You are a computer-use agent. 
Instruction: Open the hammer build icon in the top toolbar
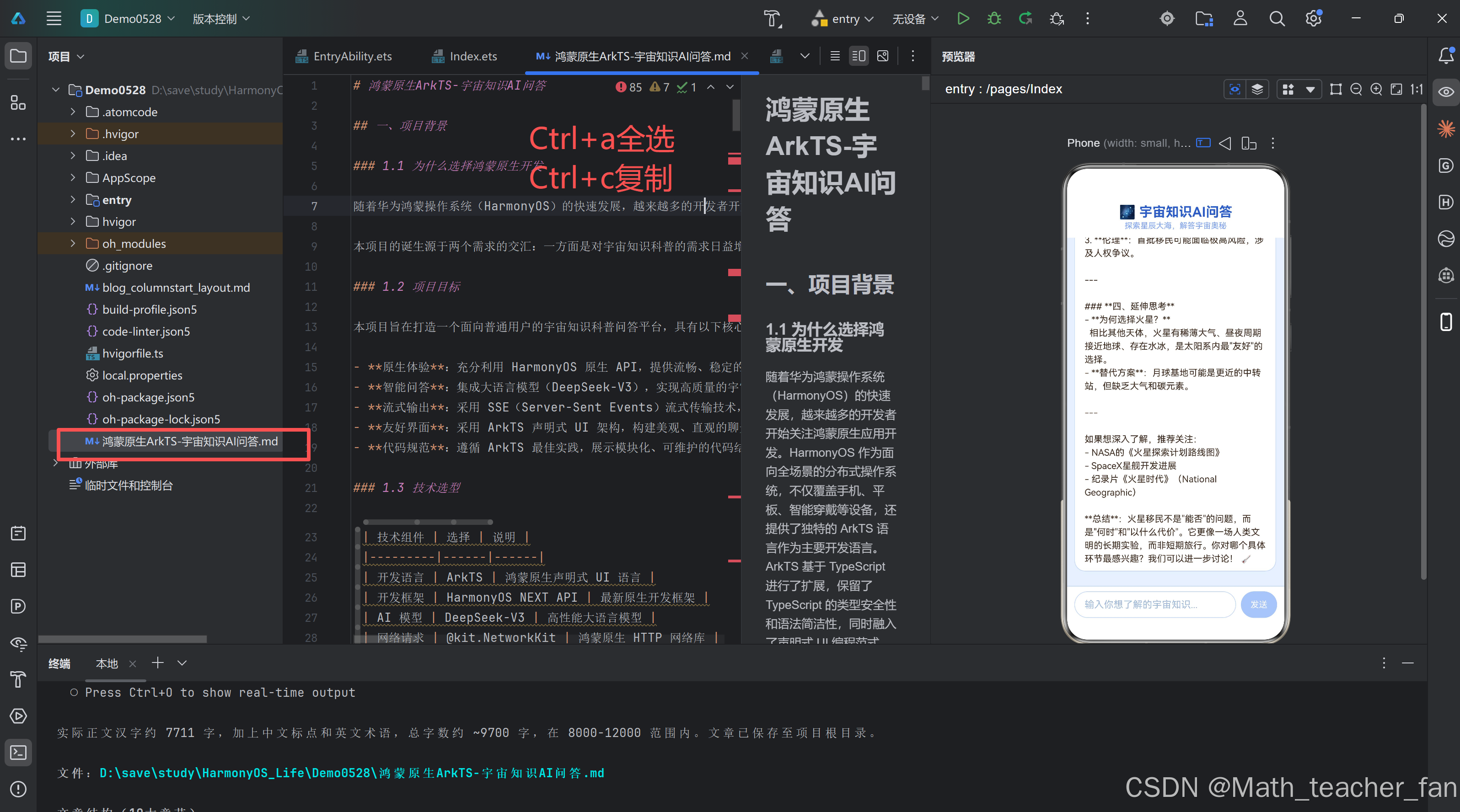pyautogui.click(x=772, y=19)
